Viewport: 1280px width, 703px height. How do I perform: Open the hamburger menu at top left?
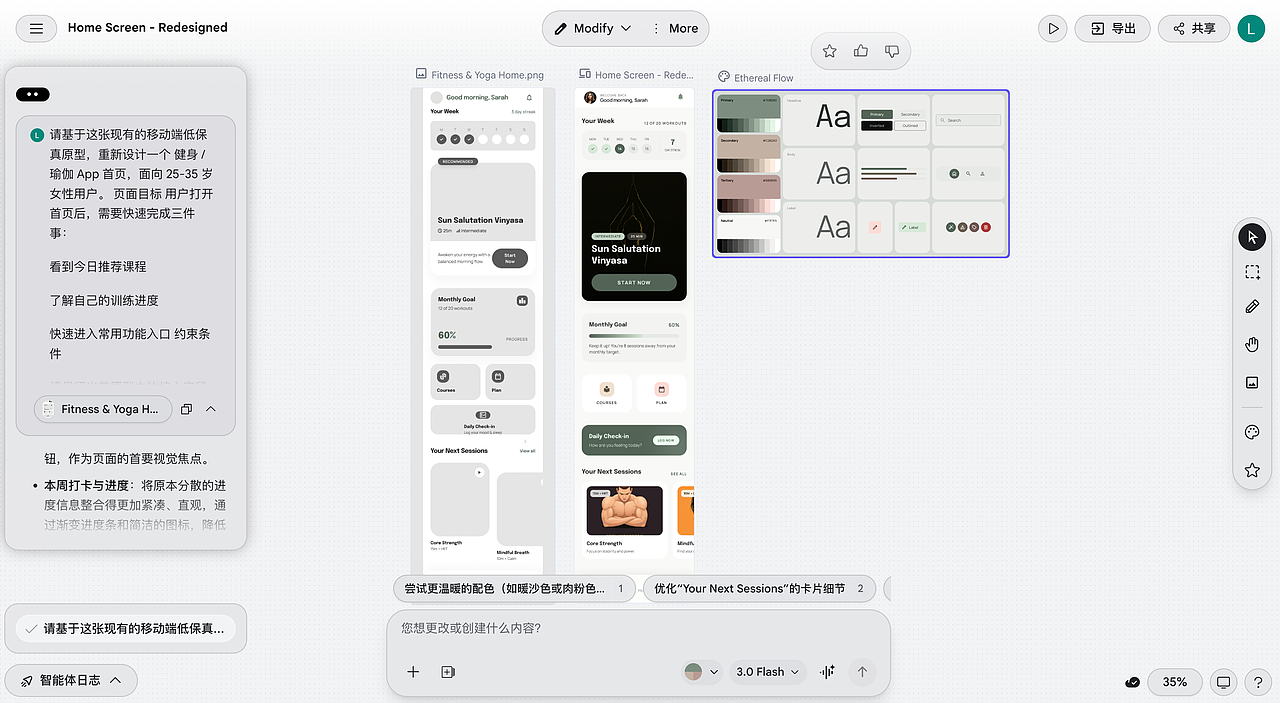36,28
